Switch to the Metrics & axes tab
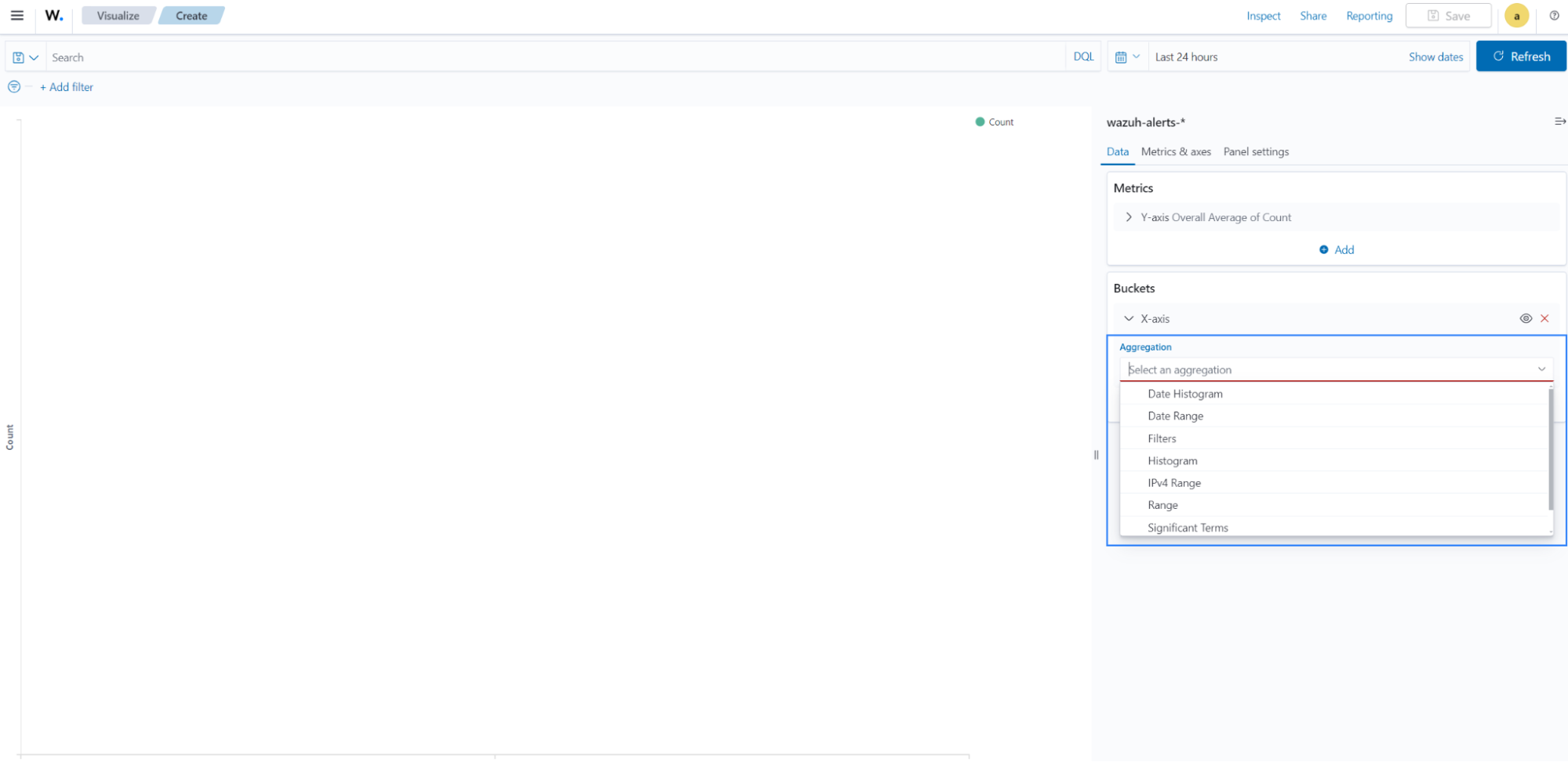The image size is (1568, 762). pos(1175,152)
